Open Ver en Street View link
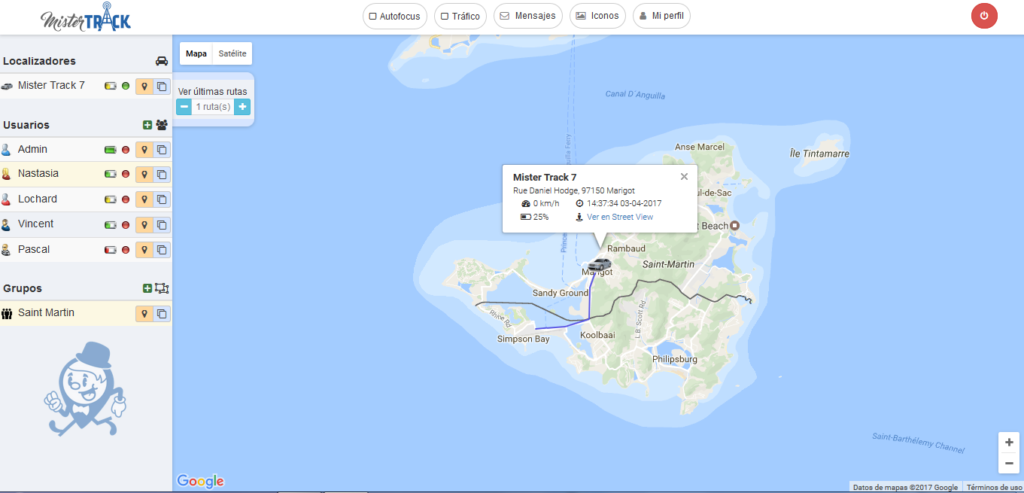This screenshot has width=1024, height=493. point(620,217)
